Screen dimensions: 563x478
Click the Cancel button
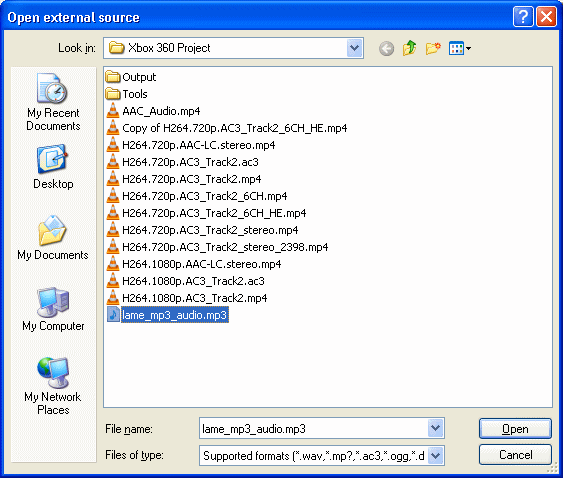(515, 455)
